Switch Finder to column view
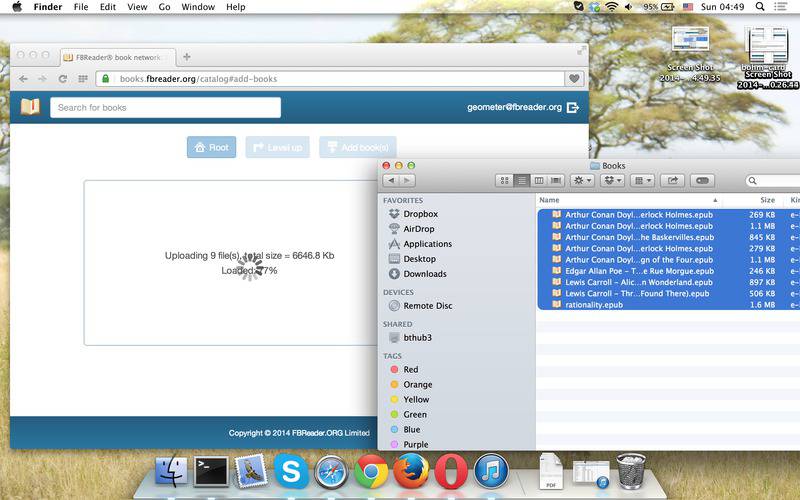 point(539,180)
